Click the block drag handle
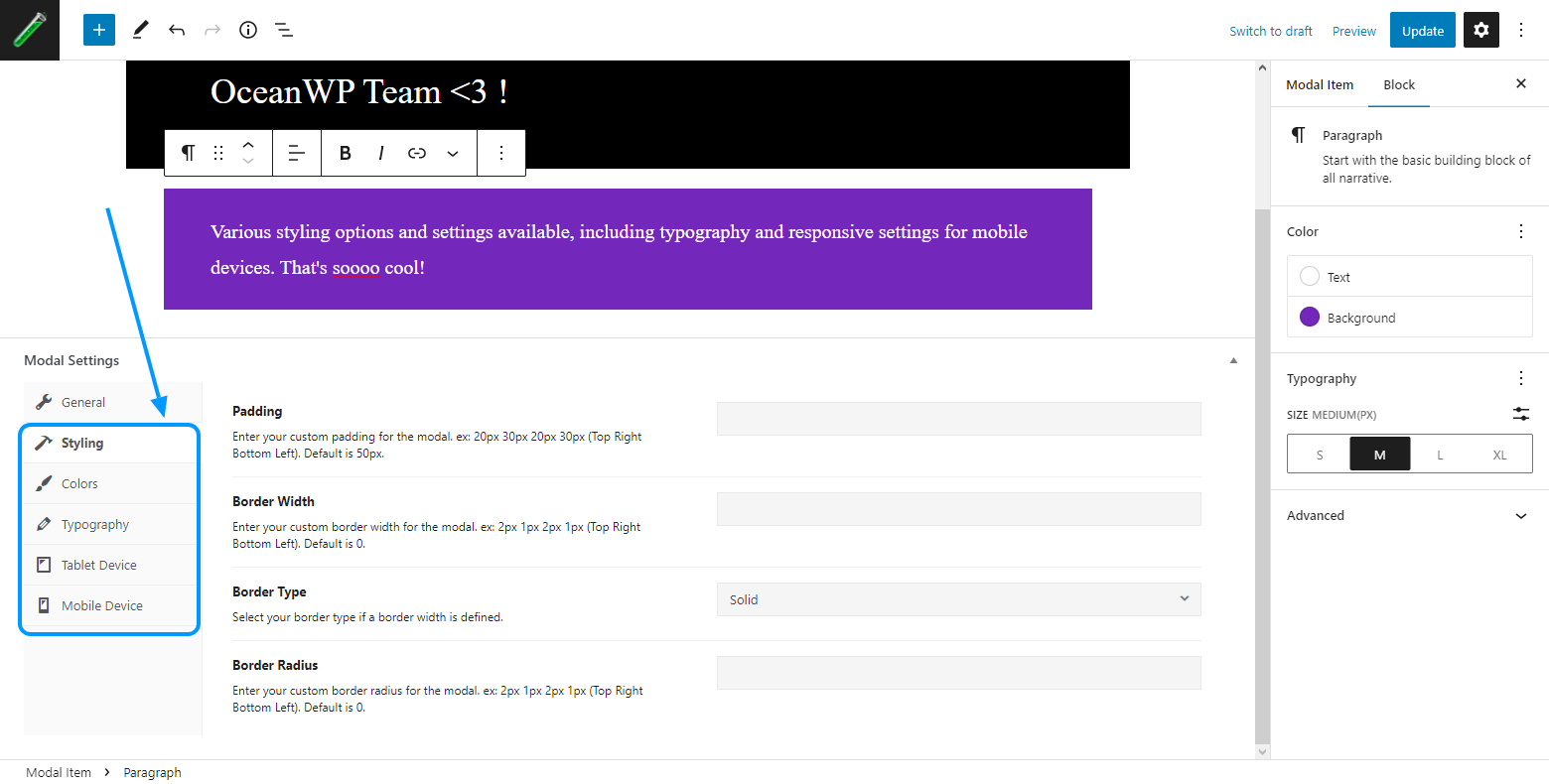This screenshot has height=784, width=1549. click(x=218, y=153)
